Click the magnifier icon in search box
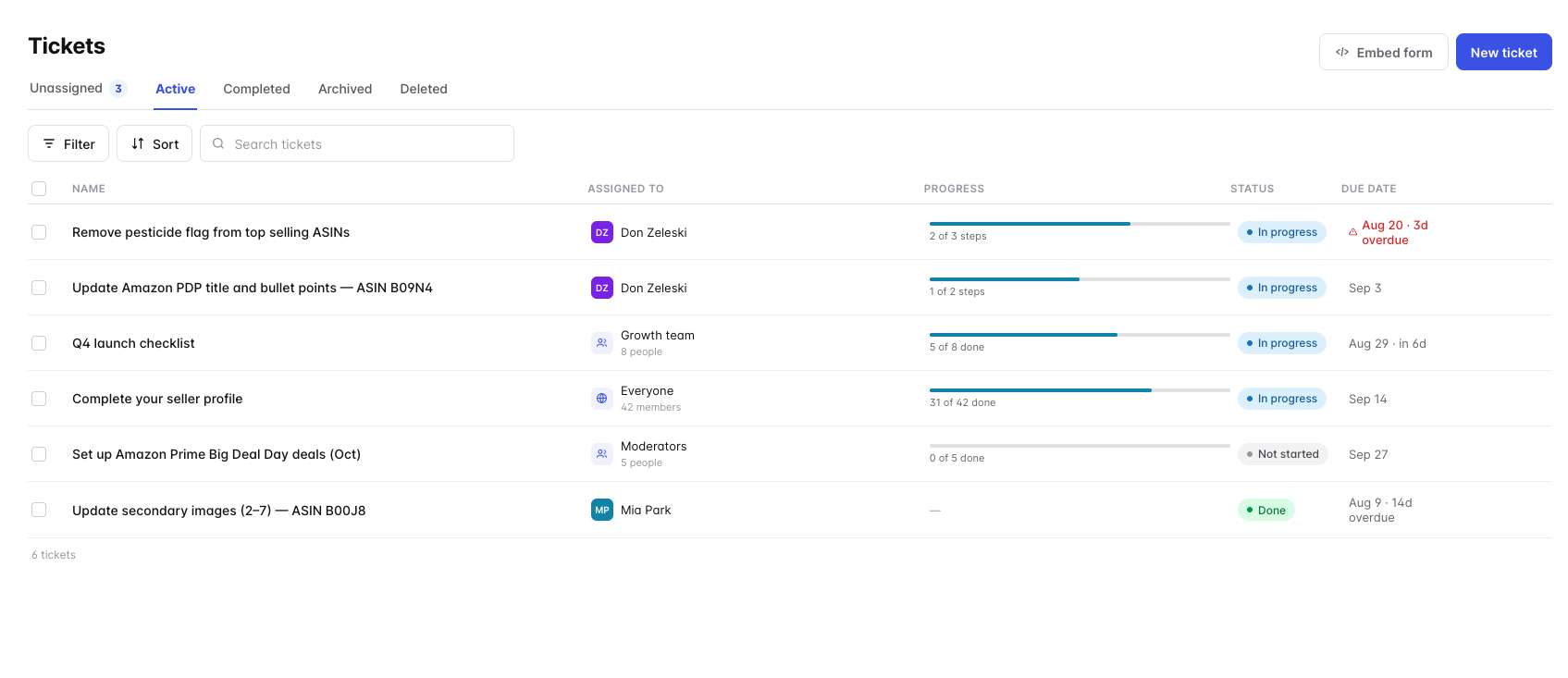 (x=218, y=143)
